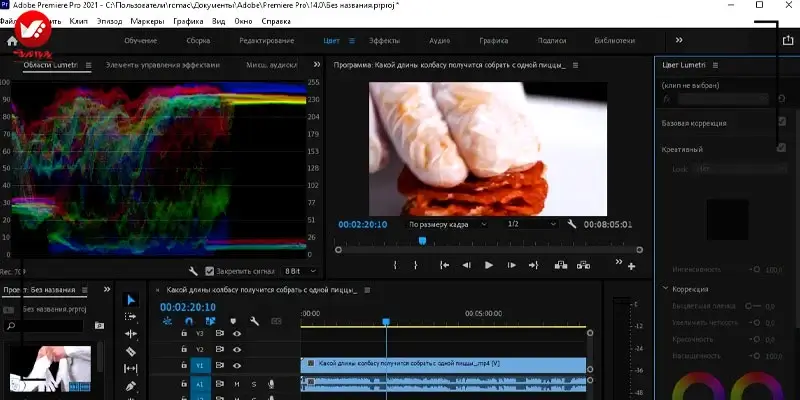Solo audio track A1
Viewport: 800px width, 400px height.
(x=254, y=384)
